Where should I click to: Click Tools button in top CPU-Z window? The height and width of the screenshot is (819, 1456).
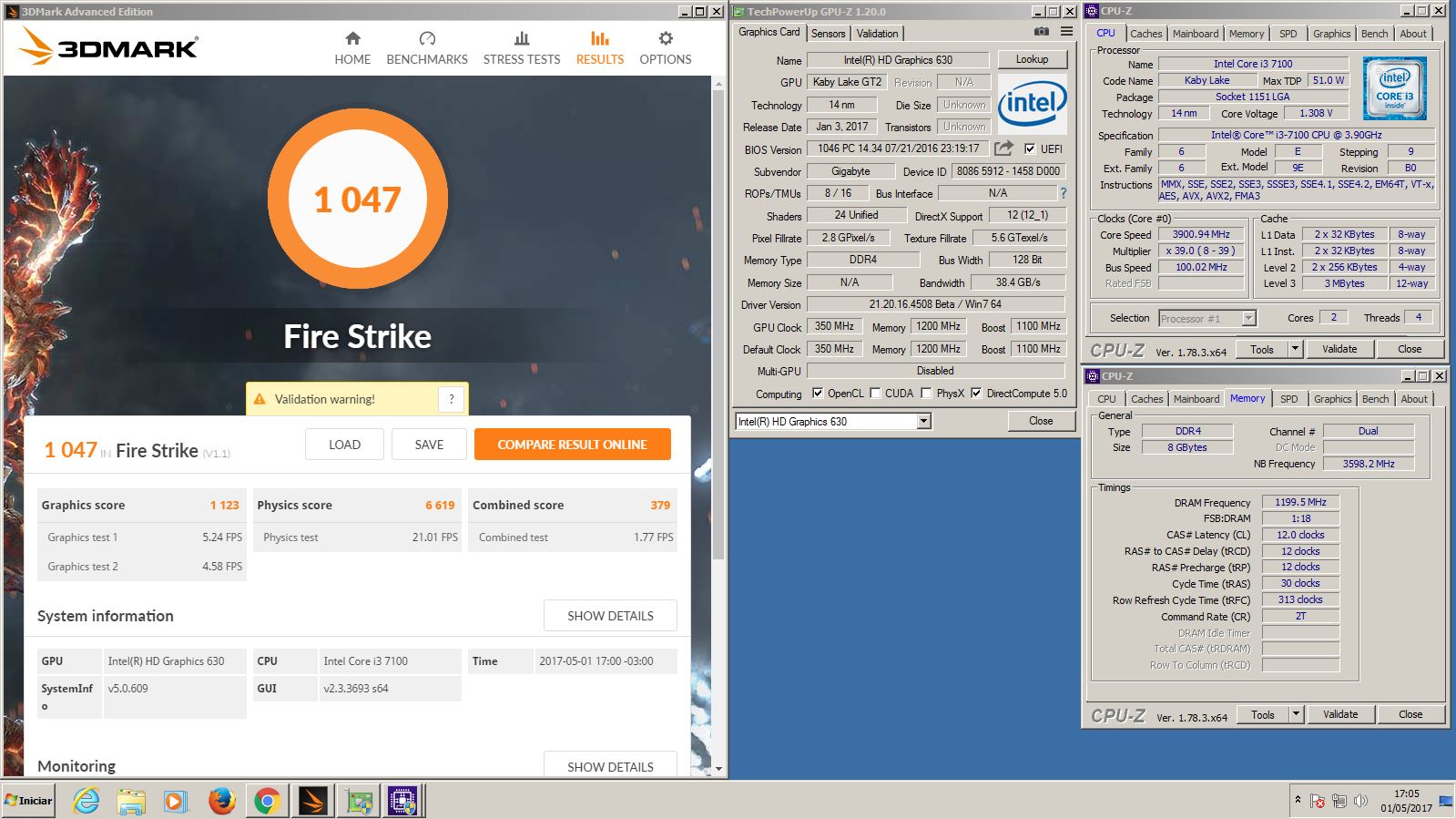pyautogui.click(x=1262, y=349)
